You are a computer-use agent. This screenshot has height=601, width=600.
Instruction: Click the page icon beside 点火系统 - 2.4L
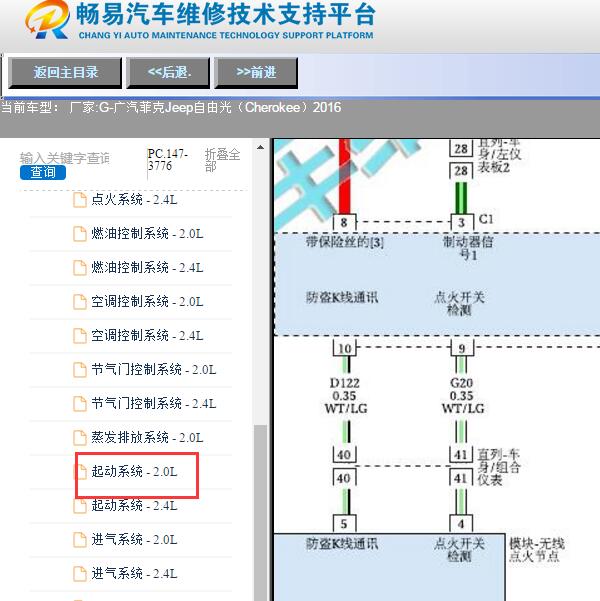(80, 200)
